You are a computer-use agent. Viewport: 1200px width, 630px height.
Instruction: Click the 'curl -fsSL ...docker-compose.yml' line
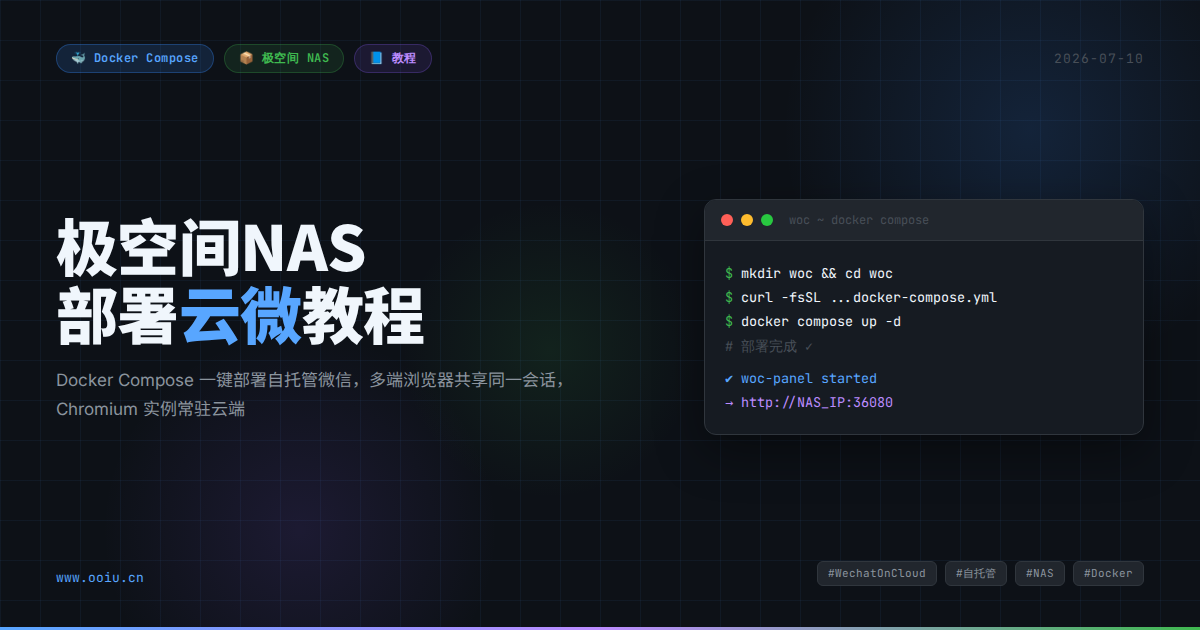861,298
